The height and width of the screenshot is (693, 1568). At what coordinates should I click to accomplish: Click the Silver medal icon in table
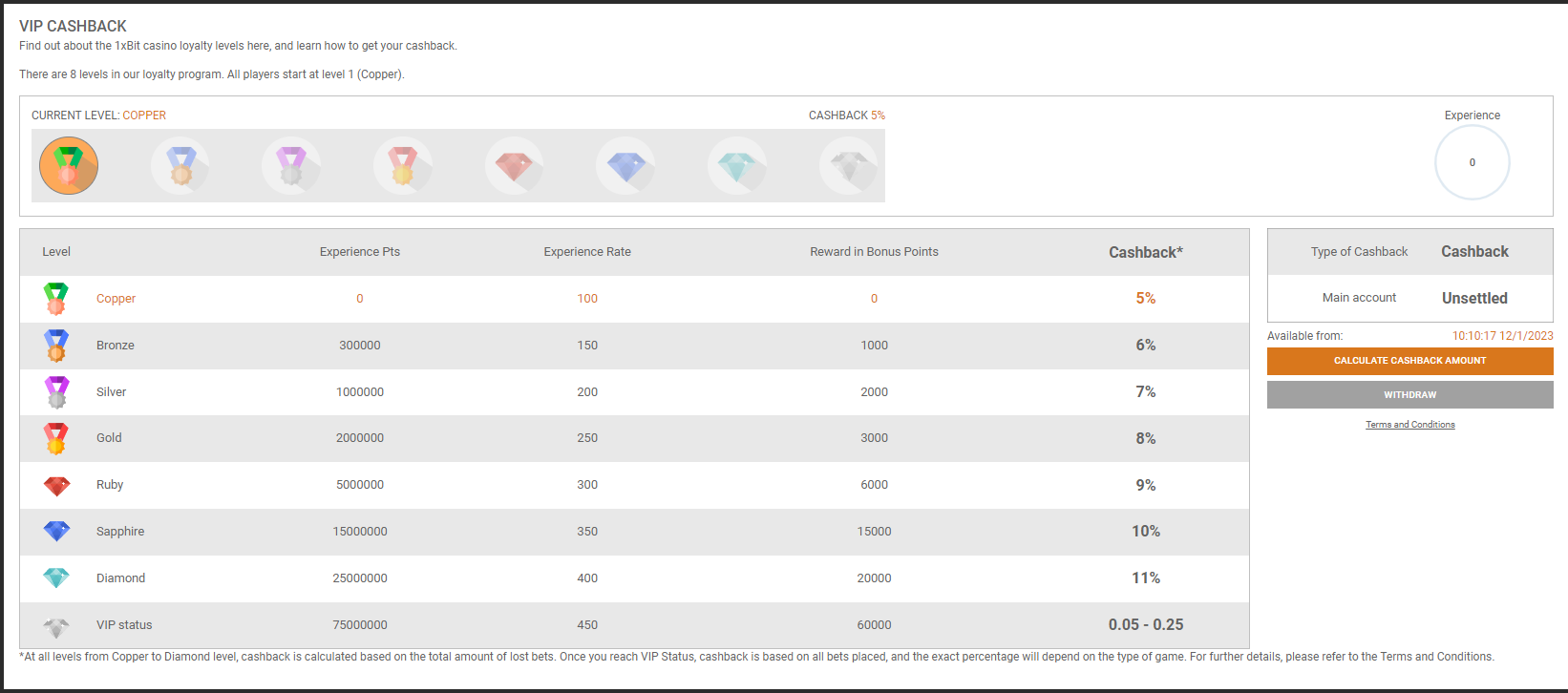(56, 392)
